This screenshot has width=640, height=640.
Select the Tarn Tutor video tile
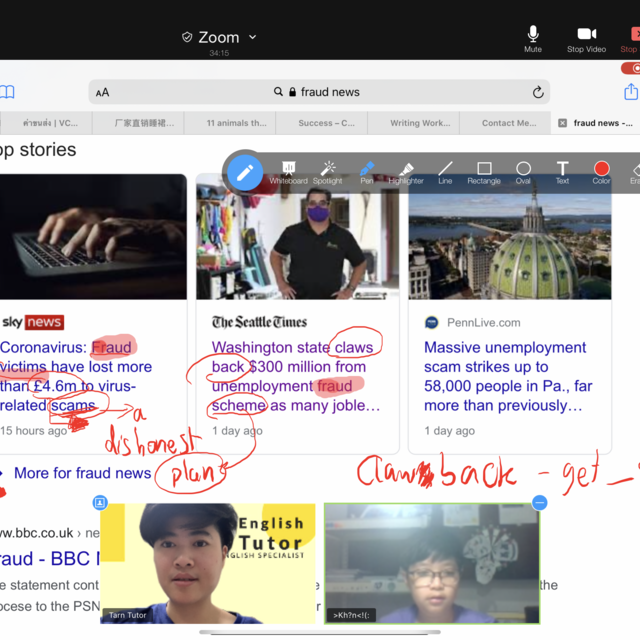point(208,563)
